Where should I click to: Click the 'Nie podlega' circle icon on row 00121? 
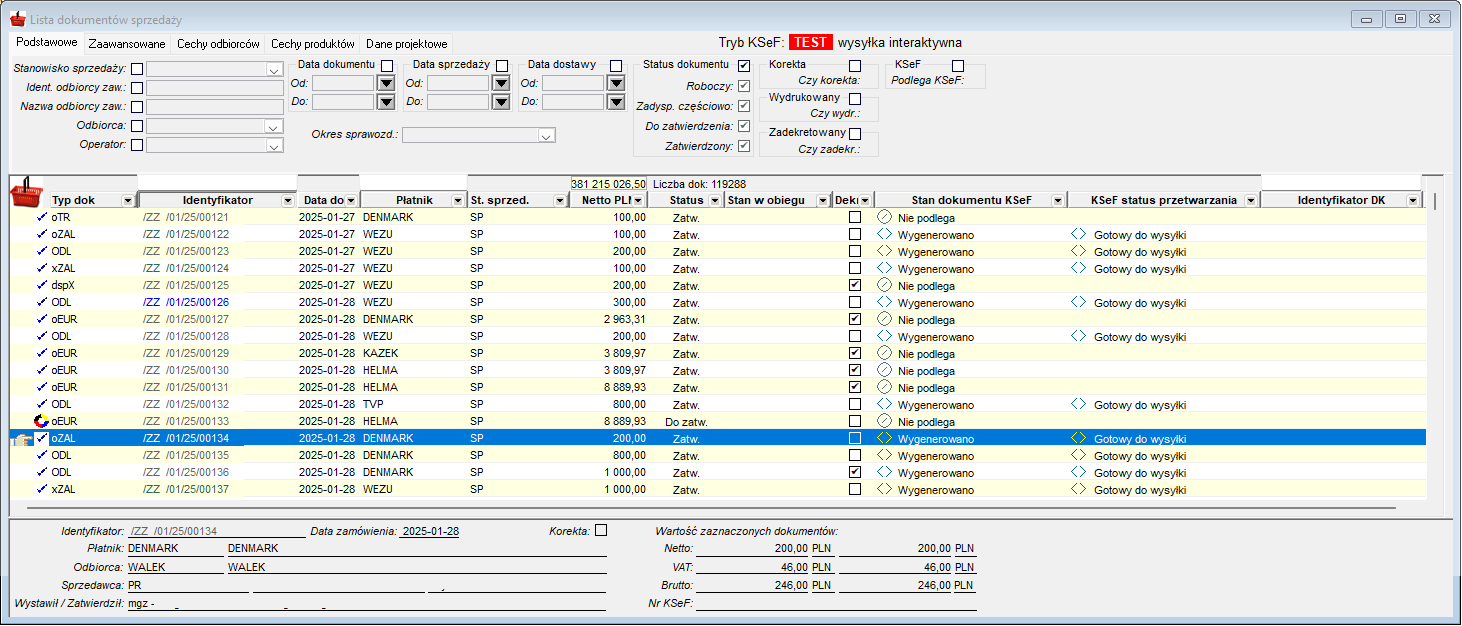tap(884, 217)
